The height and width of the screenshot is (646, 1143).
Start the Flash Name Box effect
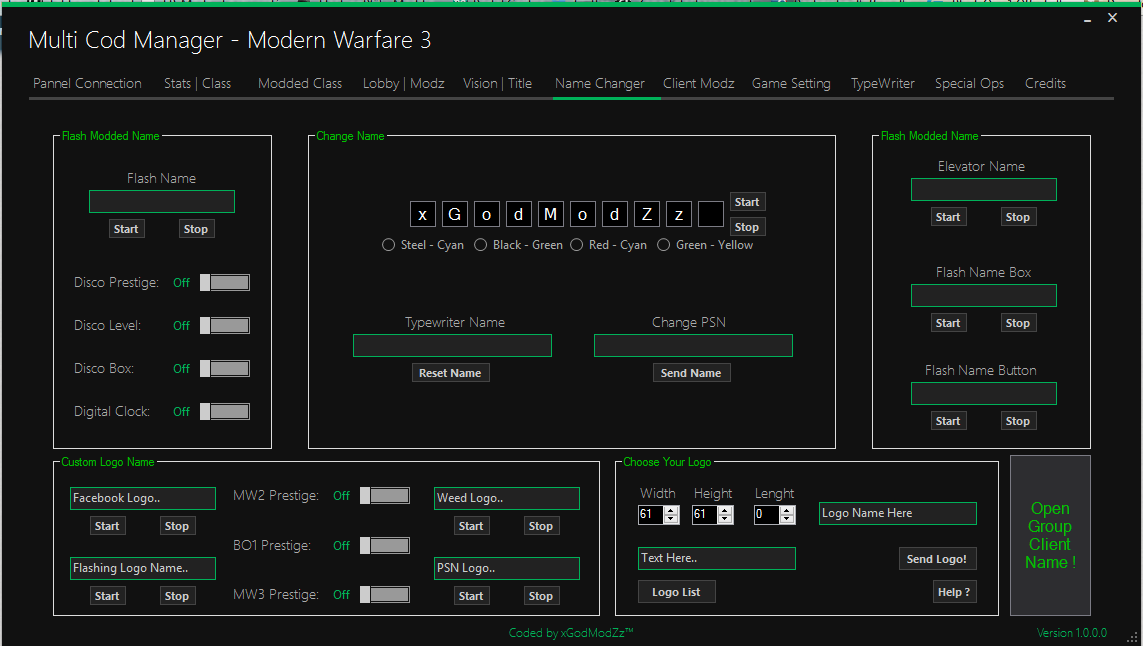[948, 323]
